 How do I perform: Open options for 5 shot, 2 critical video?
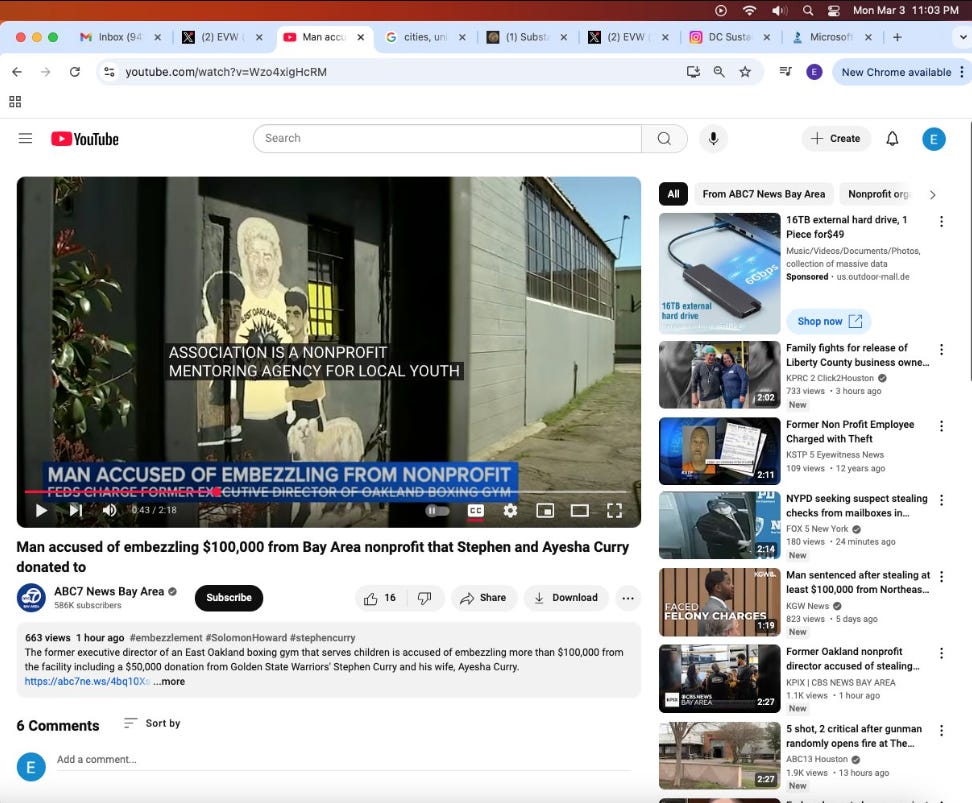pos(941,730)
